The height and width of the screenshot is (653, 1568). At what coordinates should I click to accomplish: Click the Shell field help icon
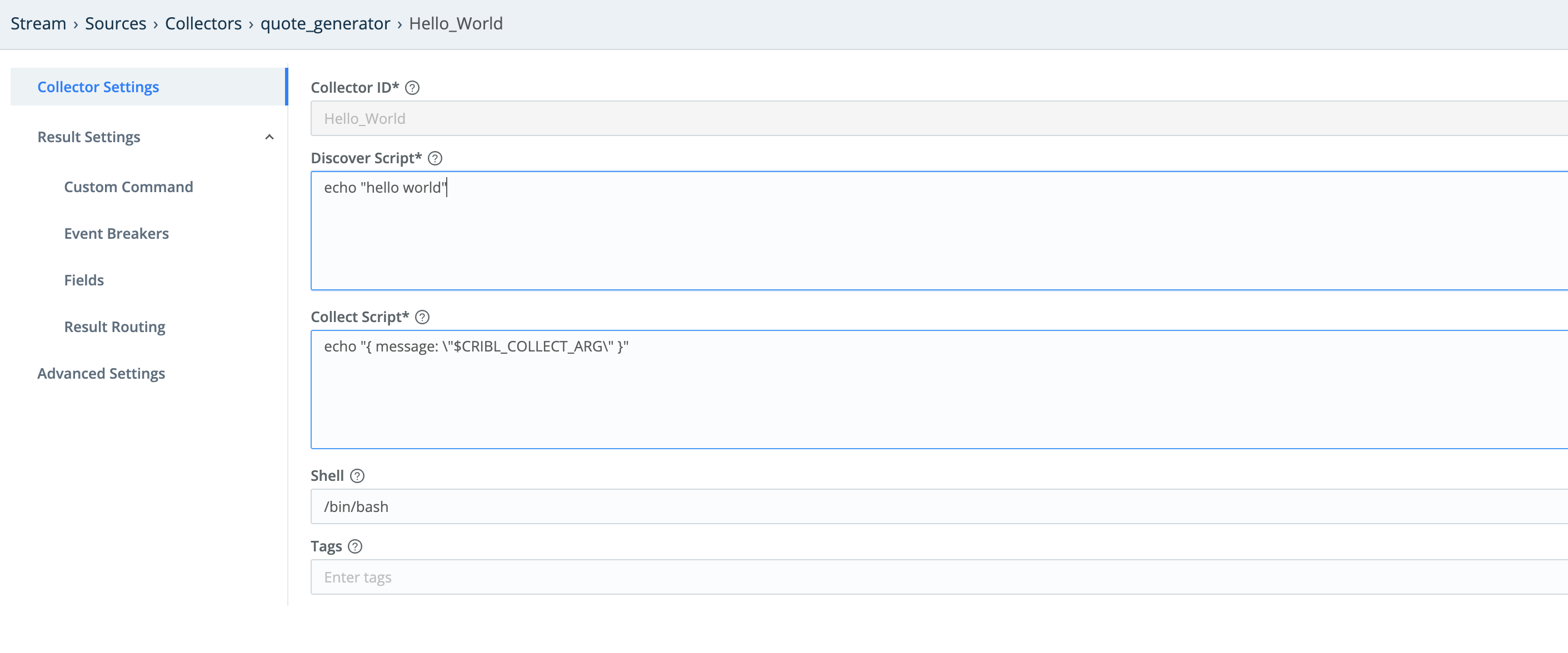coord(357,476)
